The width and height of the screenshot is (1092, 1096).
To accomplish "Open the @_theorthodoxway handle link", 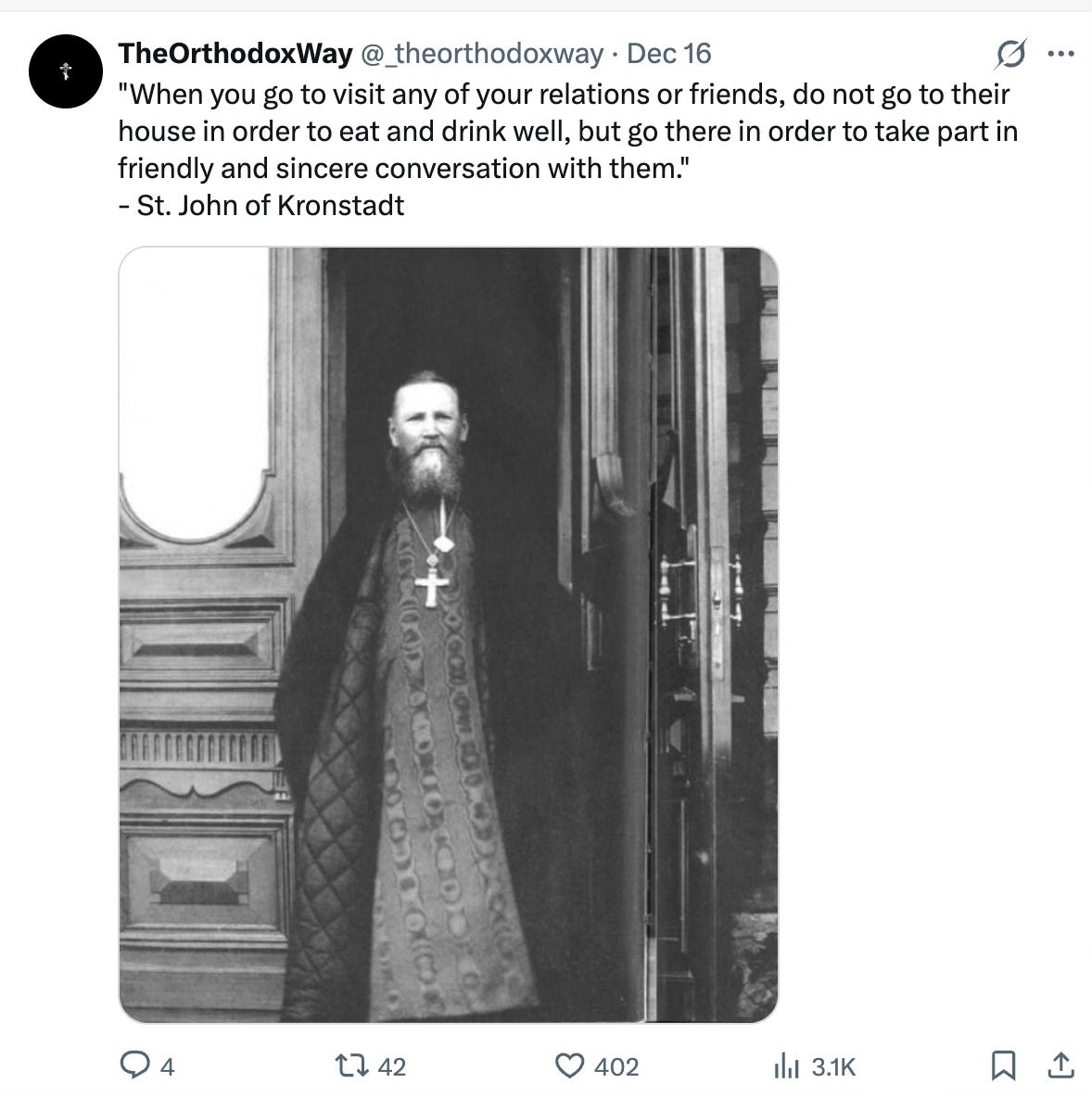I will [482, 54].
